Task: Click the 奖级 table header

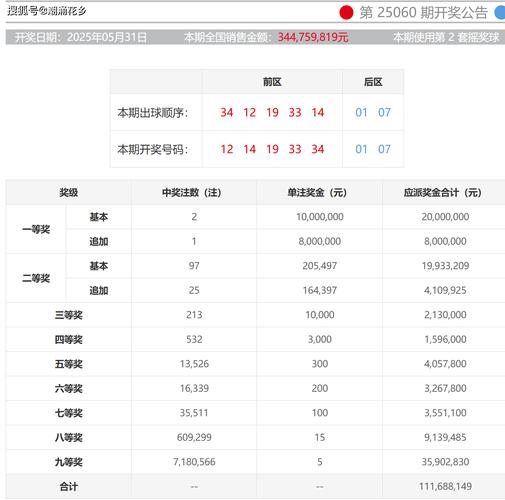Action: tap(69, 192)
